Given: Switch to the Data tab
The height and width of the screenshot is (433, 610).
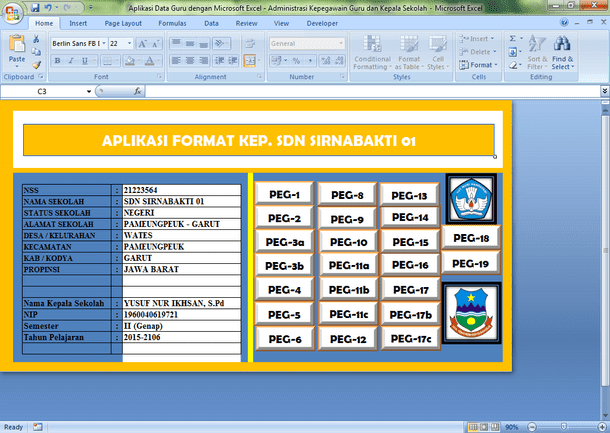Looking at the screenshot, I should 211,23.
